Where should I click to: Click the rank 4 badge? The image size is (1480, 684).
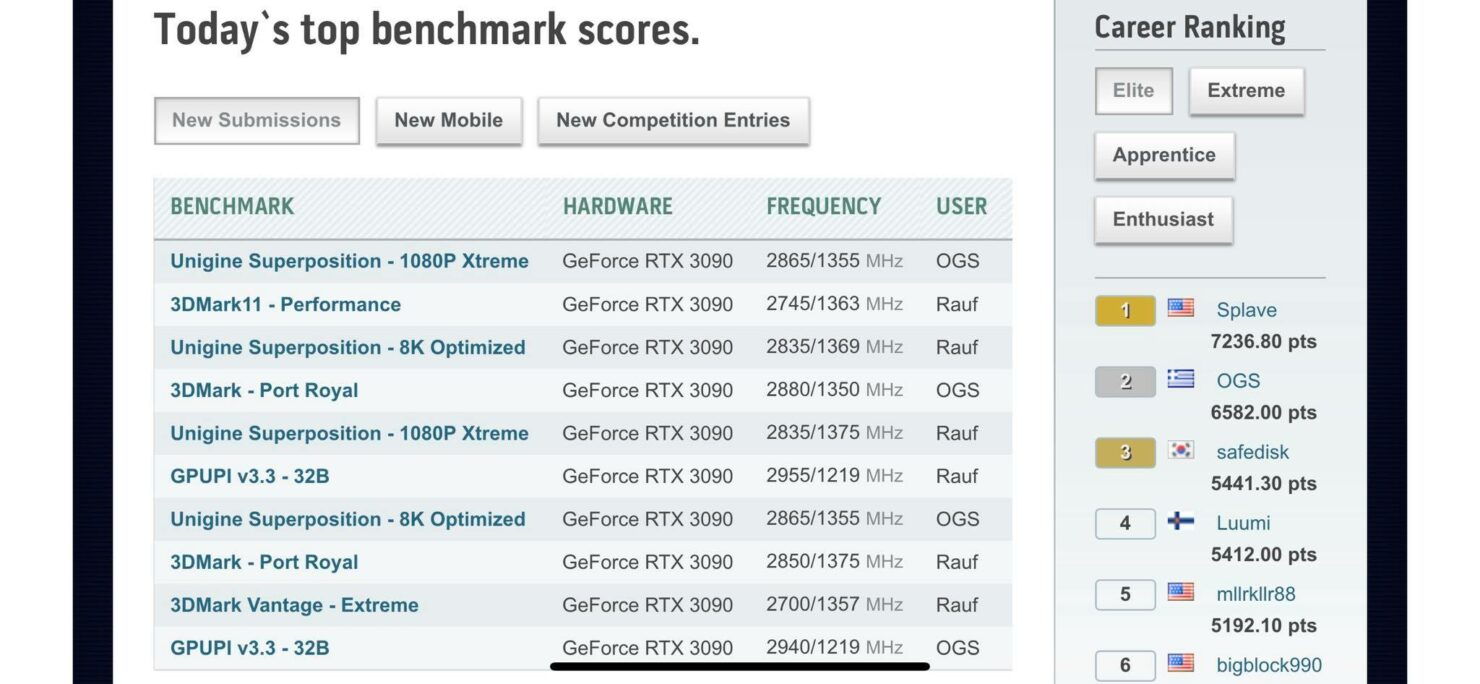(x=1125, y=523)
